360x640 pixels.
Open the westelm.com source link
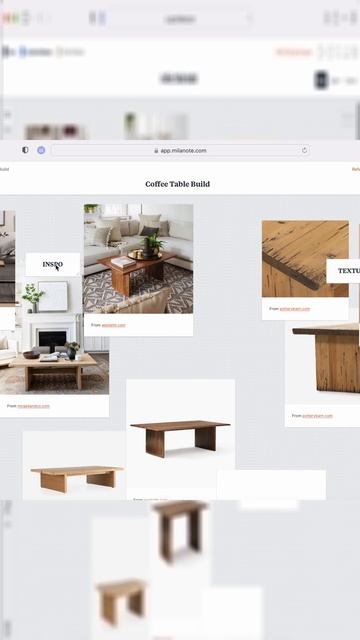(x=113, y=325)
